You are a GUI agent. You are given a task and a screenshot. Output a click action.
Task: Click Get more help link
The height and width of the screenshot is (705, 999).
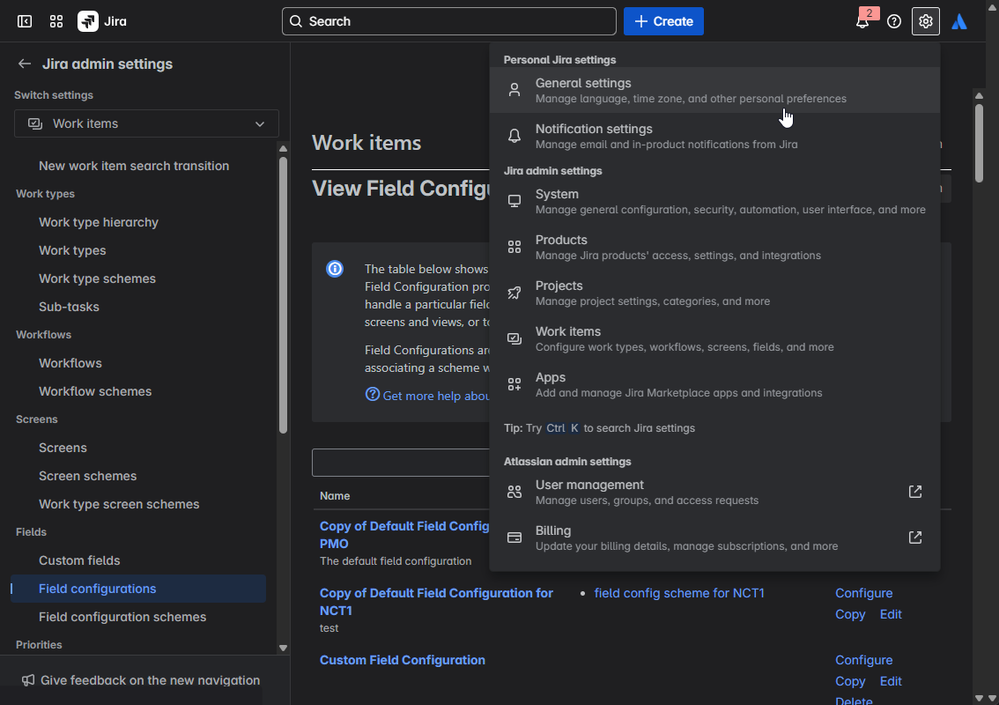436,395
